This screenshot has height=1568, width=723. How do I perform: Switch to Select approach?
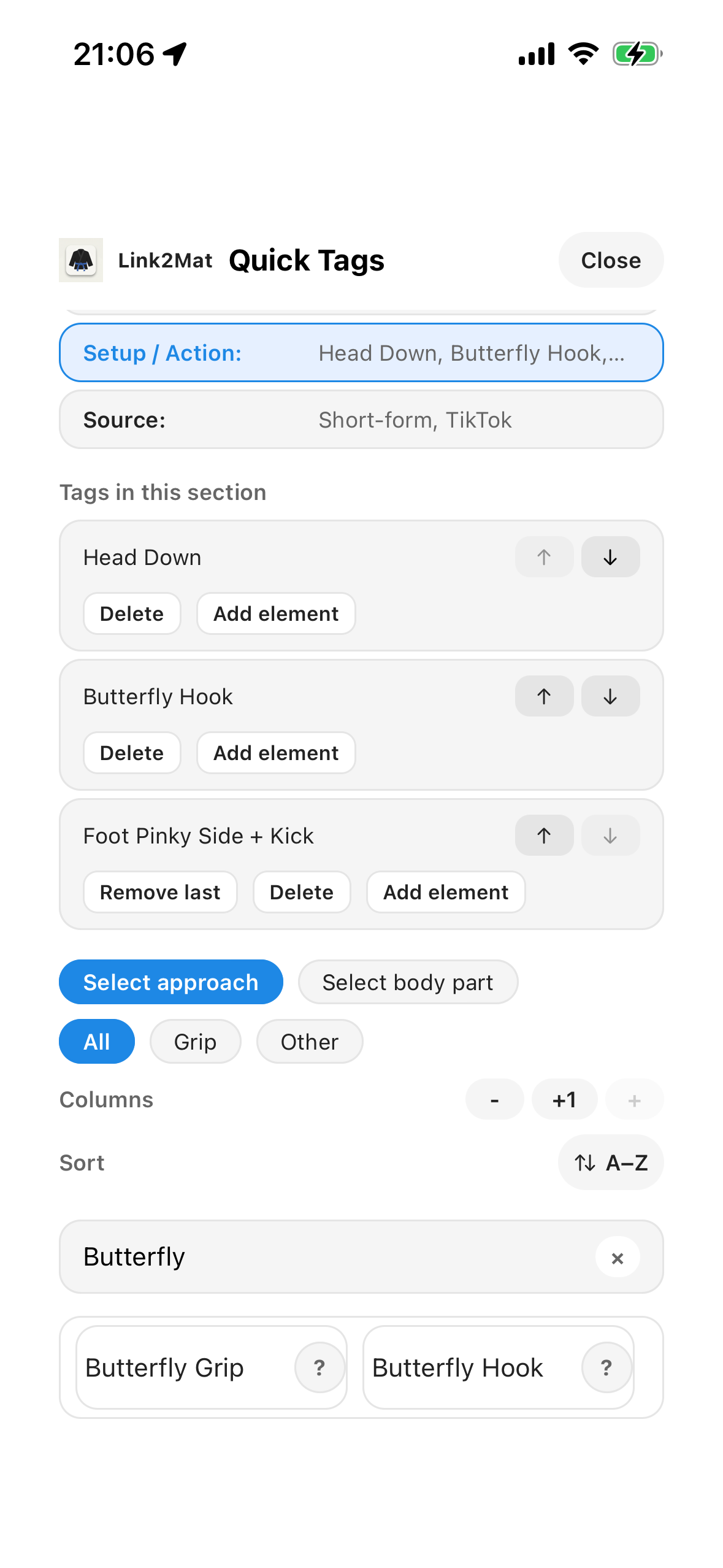click(170, 982)
